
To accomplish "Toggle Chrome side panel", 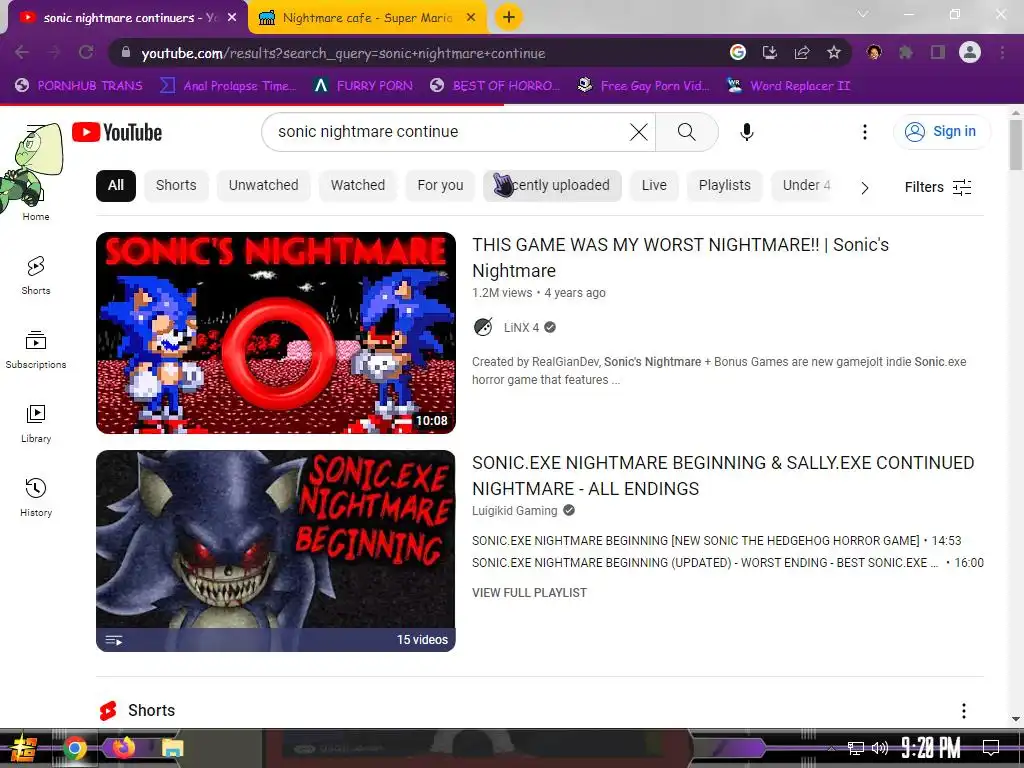I will [938, 52].
